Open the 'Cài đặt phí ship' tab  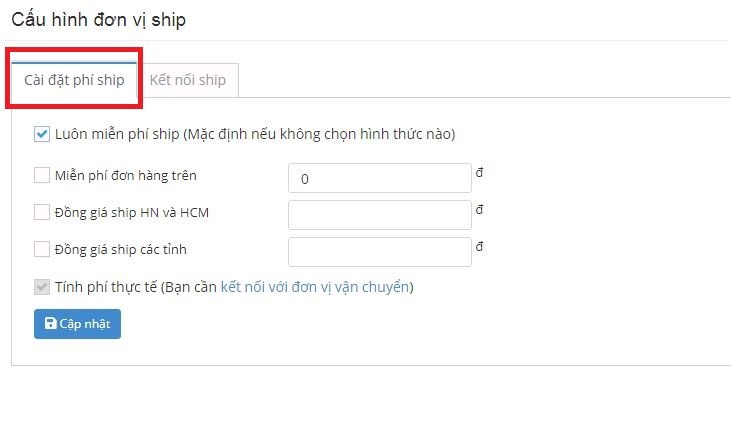tap(74, 80)
